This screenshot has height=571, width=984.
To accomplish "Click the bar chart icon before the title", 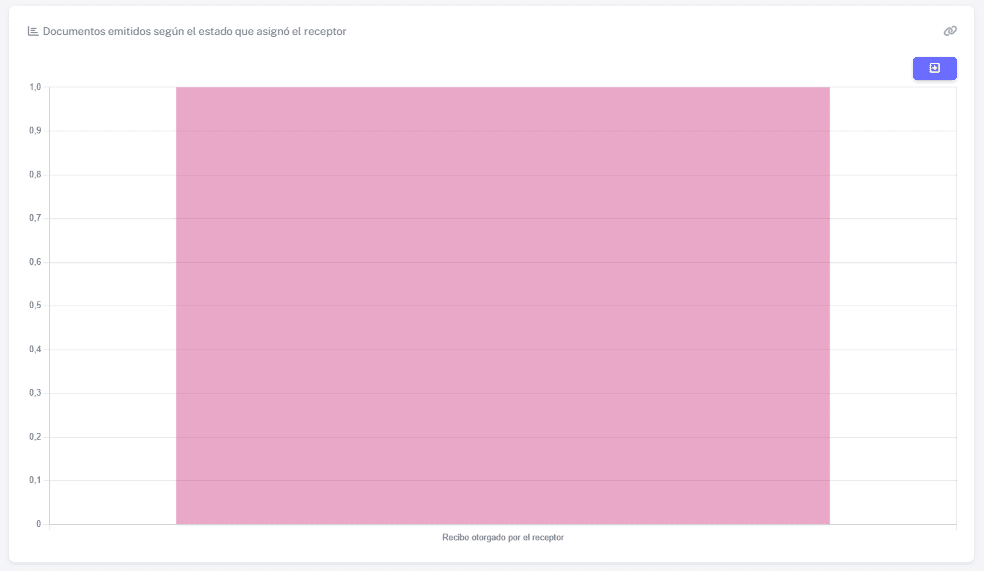I will coord(33,31).
